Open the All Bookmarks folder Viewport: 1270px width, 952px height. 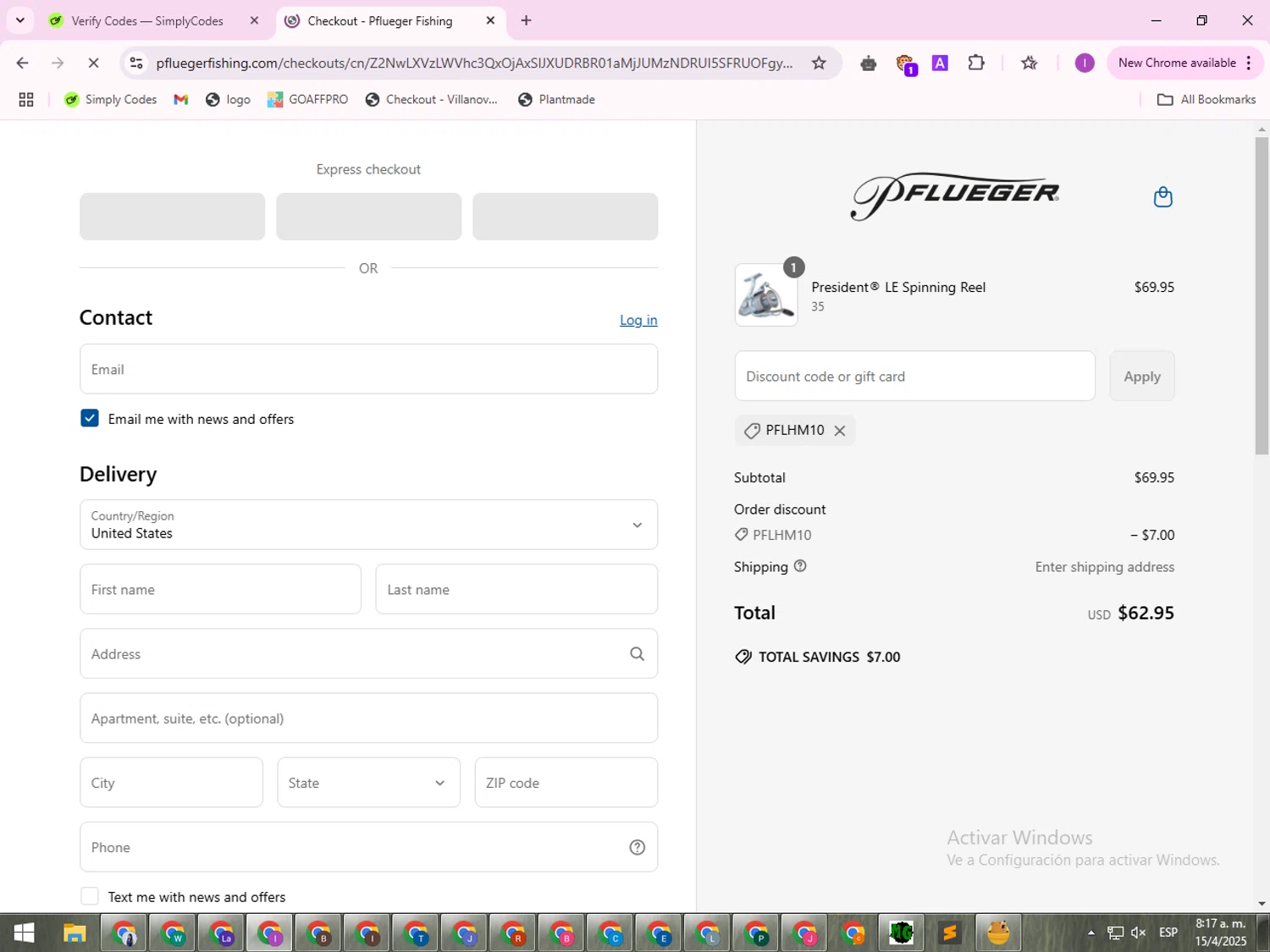(x=1206, y=100)
